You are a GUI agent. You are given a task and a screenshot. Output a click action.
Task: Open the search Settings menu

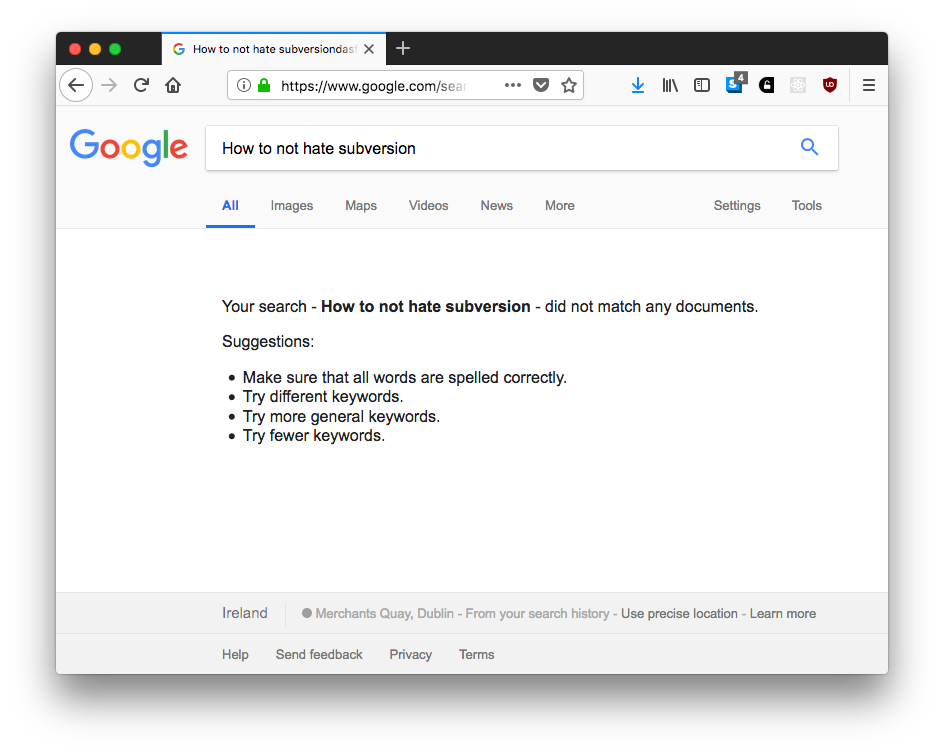[737, 206]
